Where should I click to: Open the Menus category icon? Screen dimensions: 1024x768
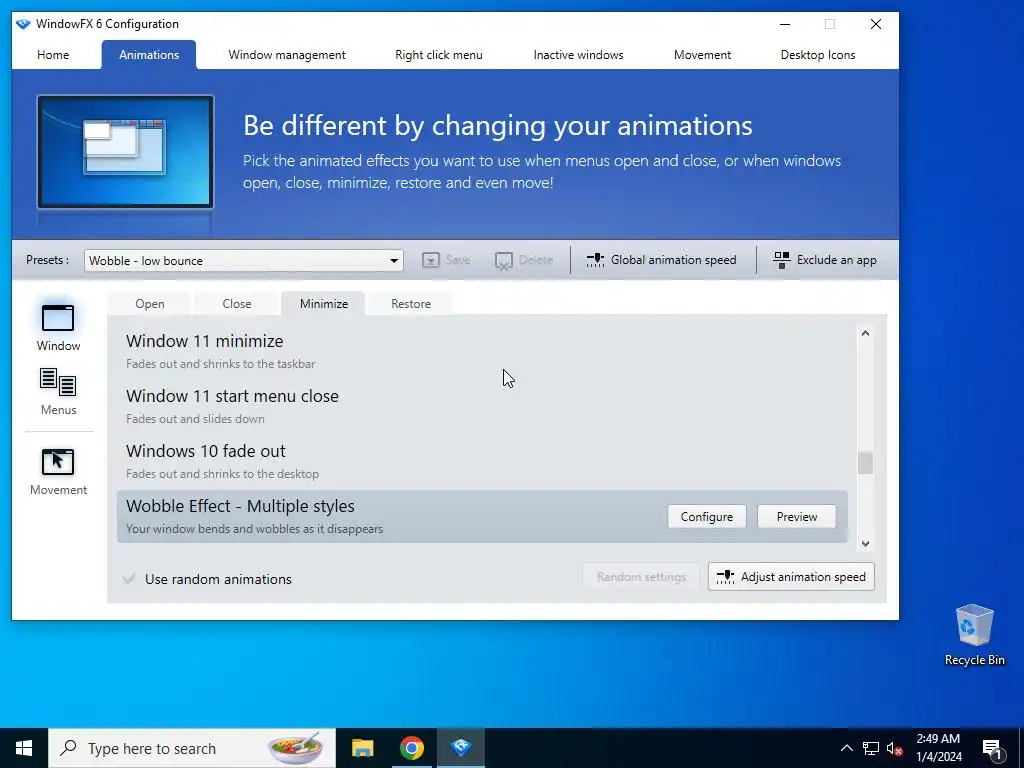pos(58,383)
